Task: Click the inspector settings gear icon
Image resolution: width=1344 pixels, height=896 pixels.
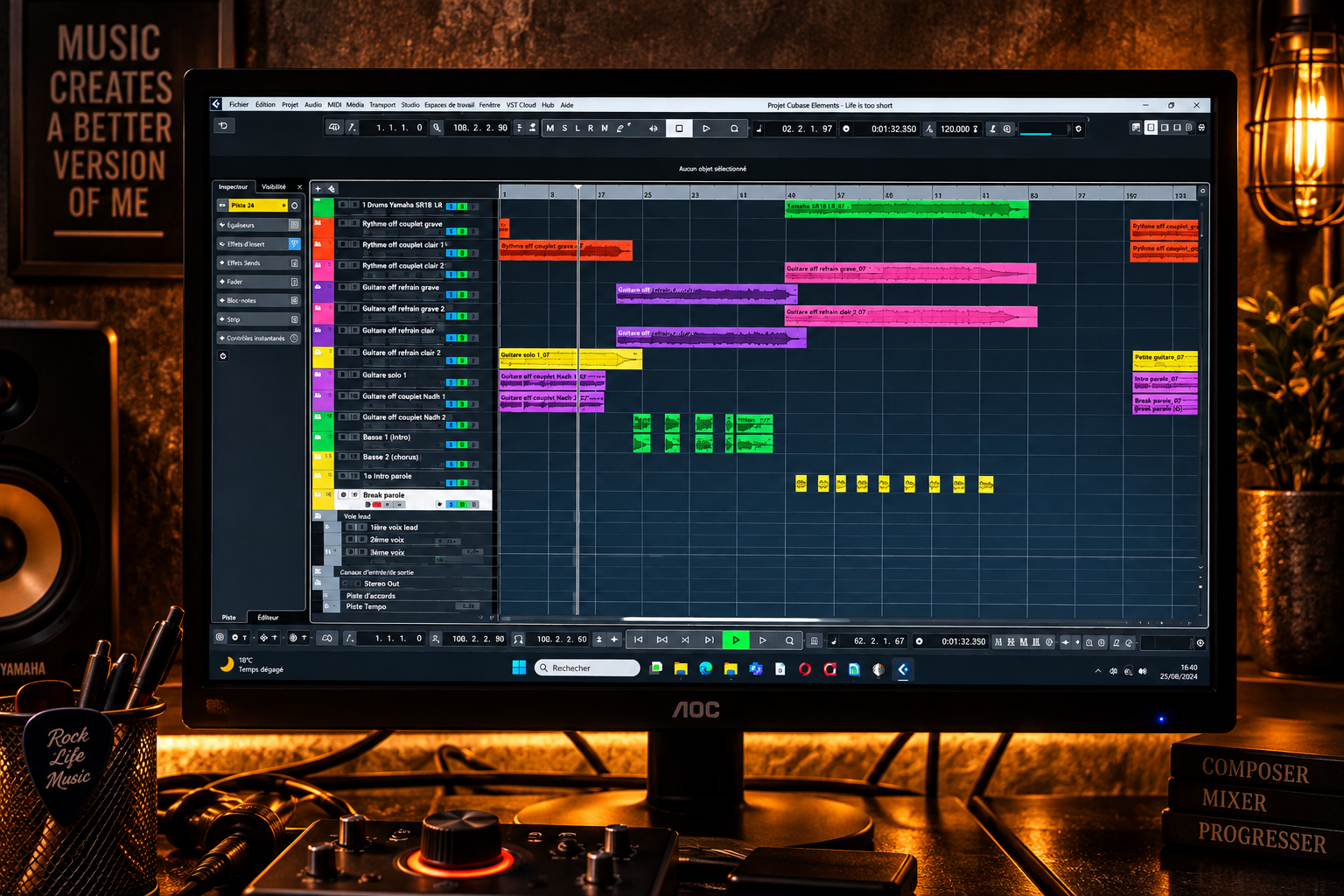Action: pos(223,356)
